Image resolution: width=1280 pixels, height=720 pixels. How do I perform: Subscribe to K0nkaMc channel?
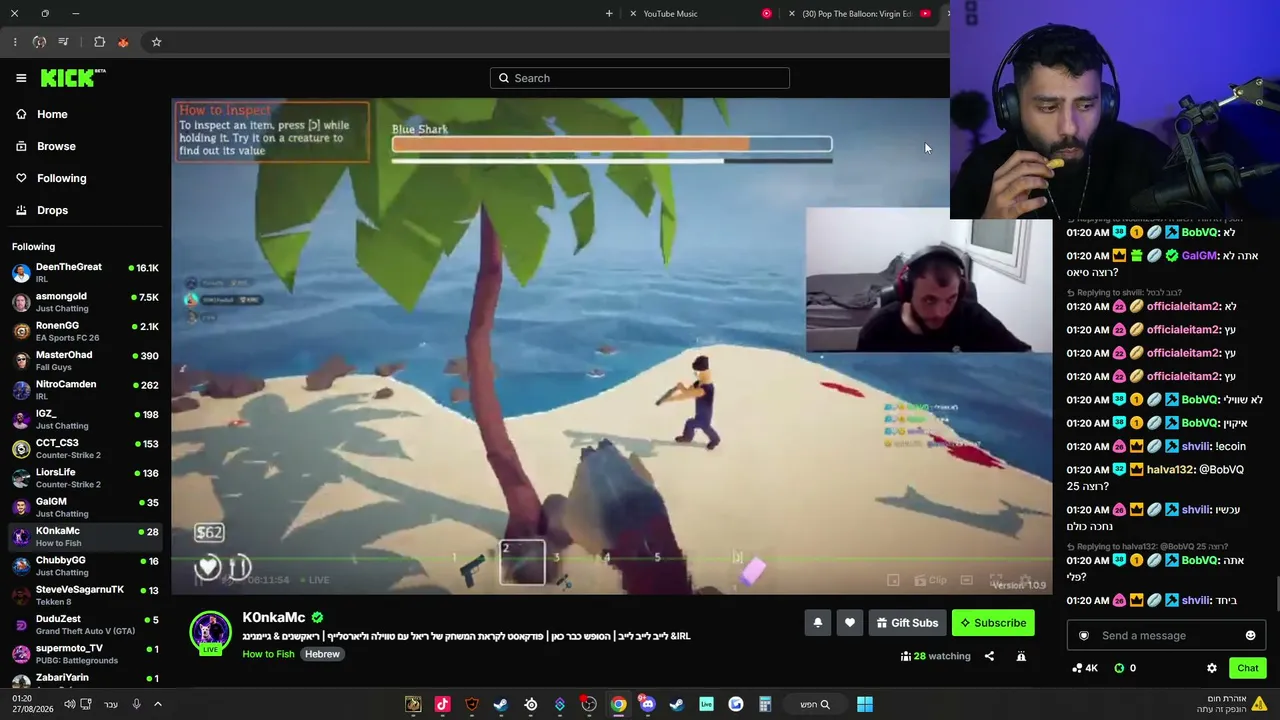point(993,623)
